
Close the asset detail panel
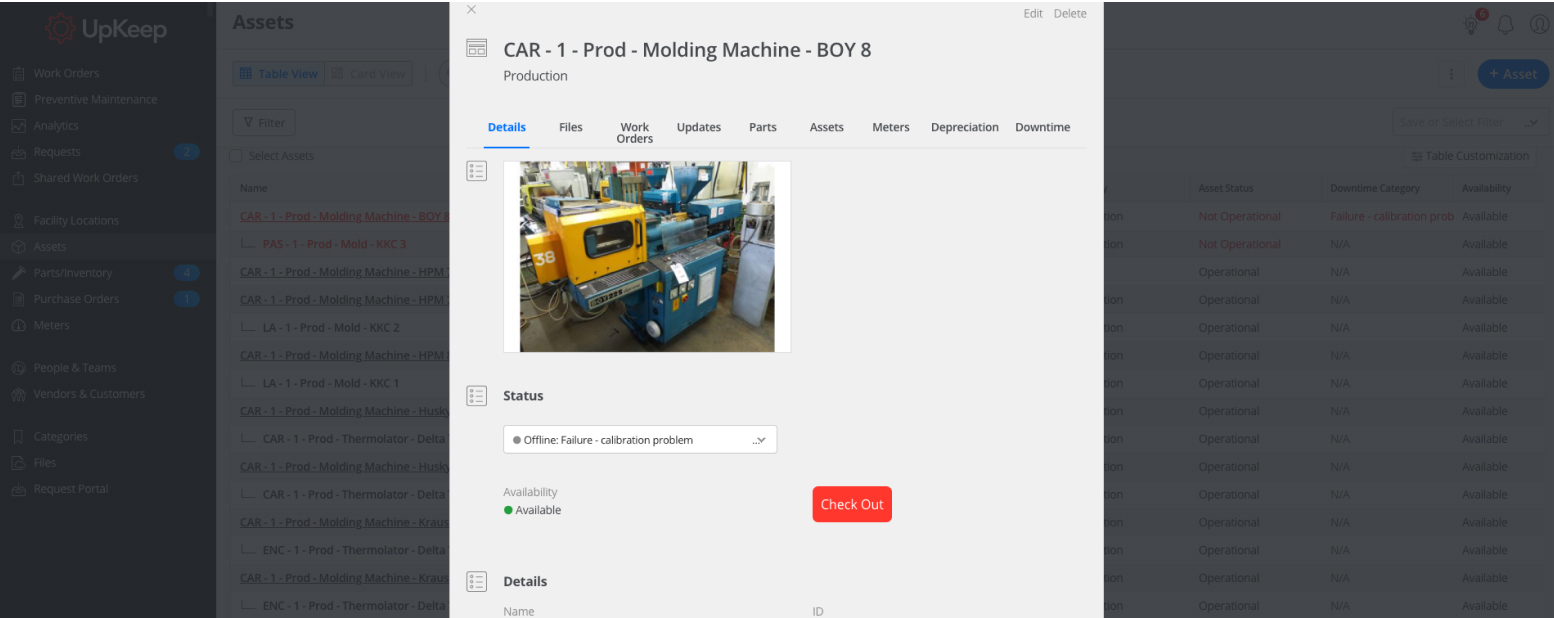(471, 10)
